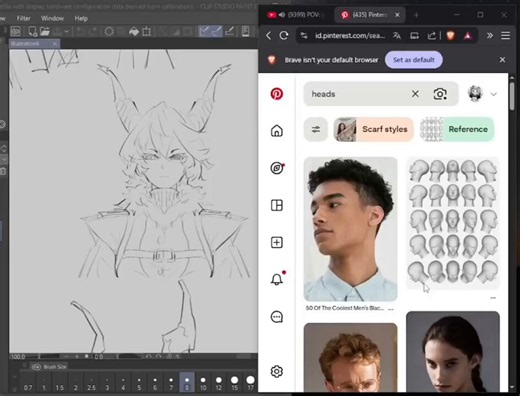Image resolution: width=520 pixels, height=396 pixels.
Task: Select brush size 2.5
Action: tap(91, 383)
